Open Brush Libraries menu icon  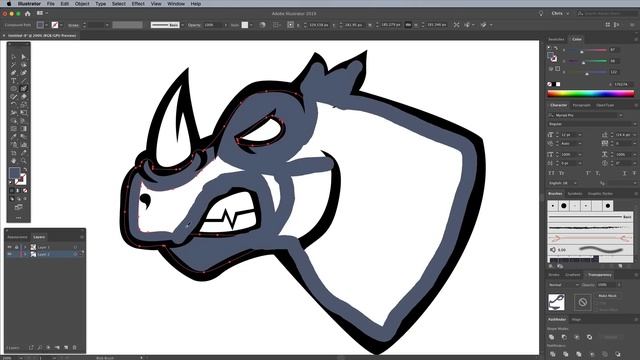551,266
